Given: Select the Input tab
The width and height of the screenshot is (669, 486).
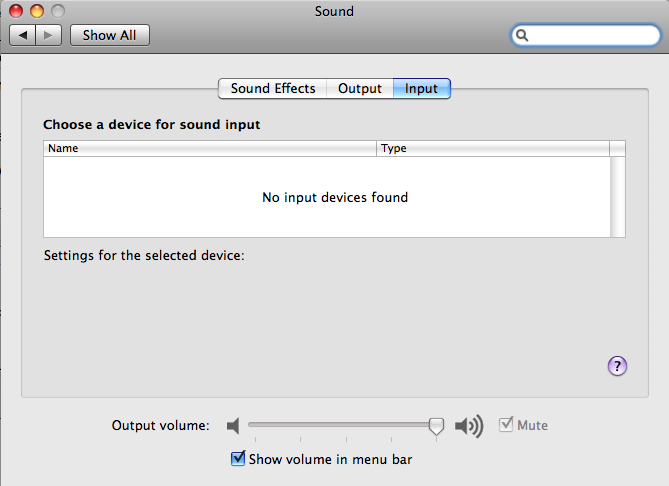Looking at the screenshot, I should click(422, 88).
